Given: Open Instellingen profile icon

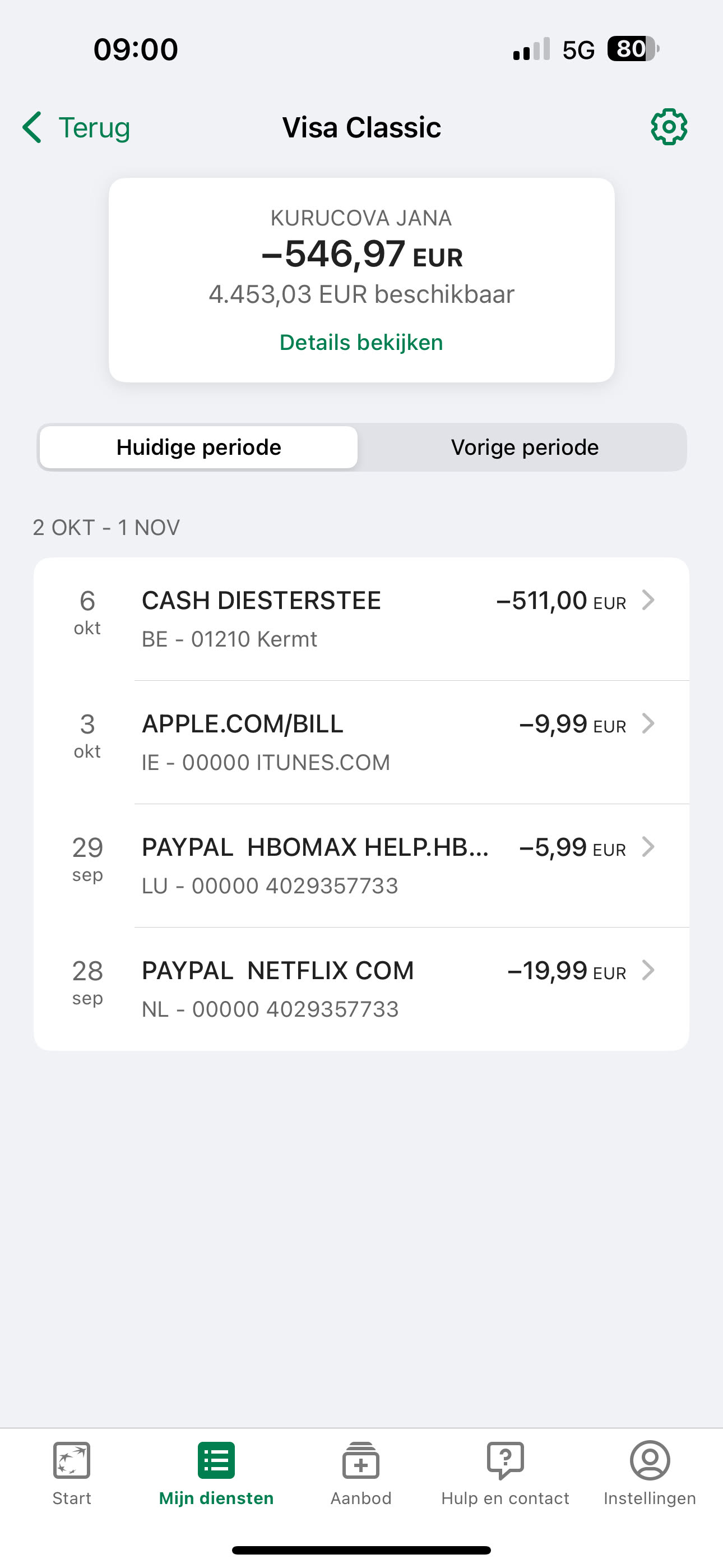Looking at the screenshot, I should (650, 1460).
